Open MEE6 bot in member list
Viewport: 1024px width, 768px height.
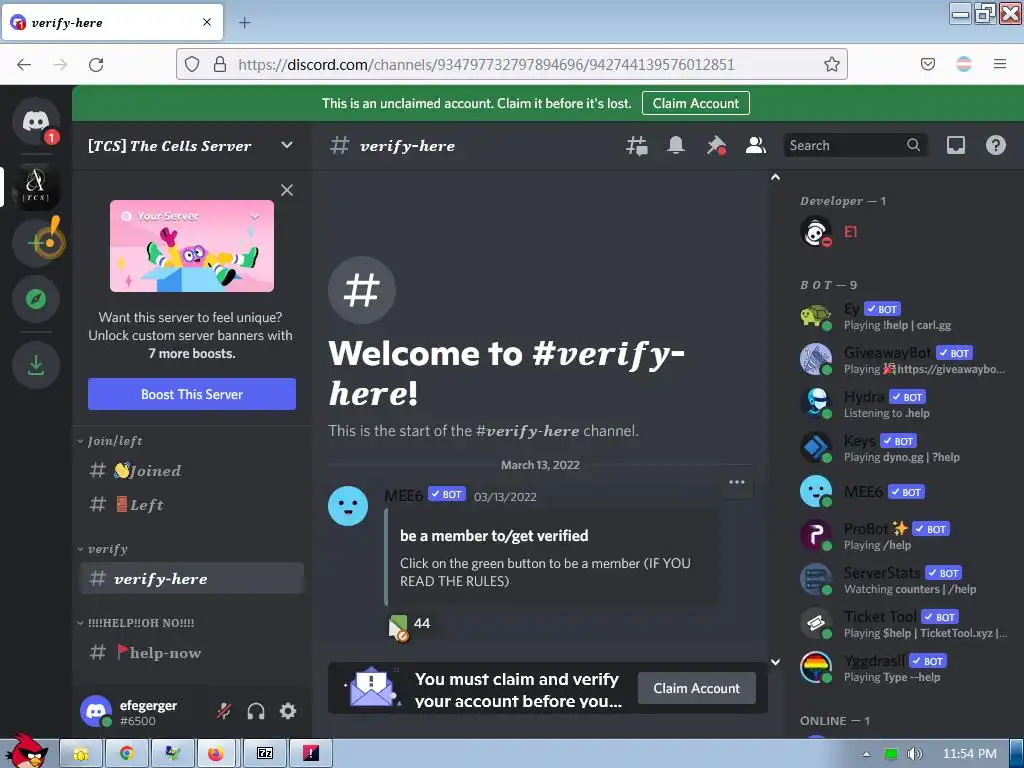(905, 492)
